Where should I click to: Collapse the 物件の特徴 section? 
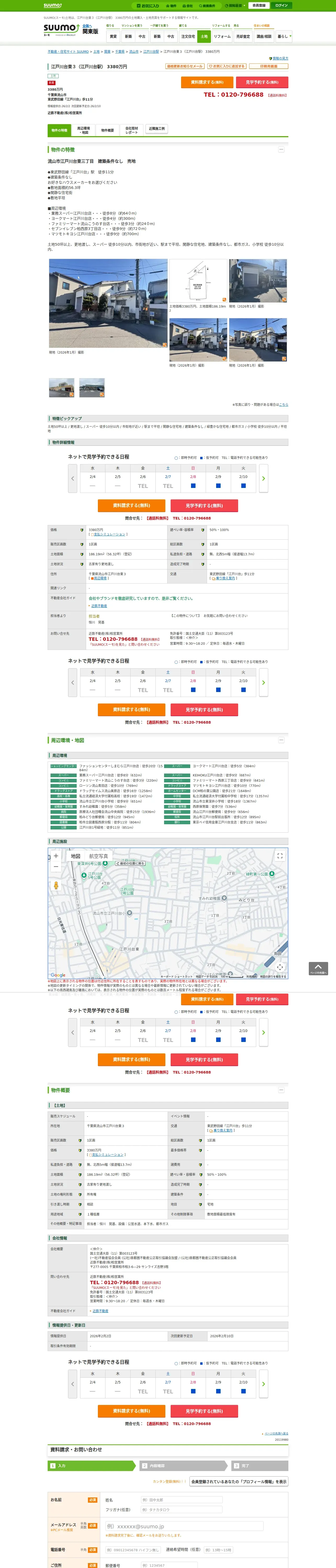click(281, 149)
